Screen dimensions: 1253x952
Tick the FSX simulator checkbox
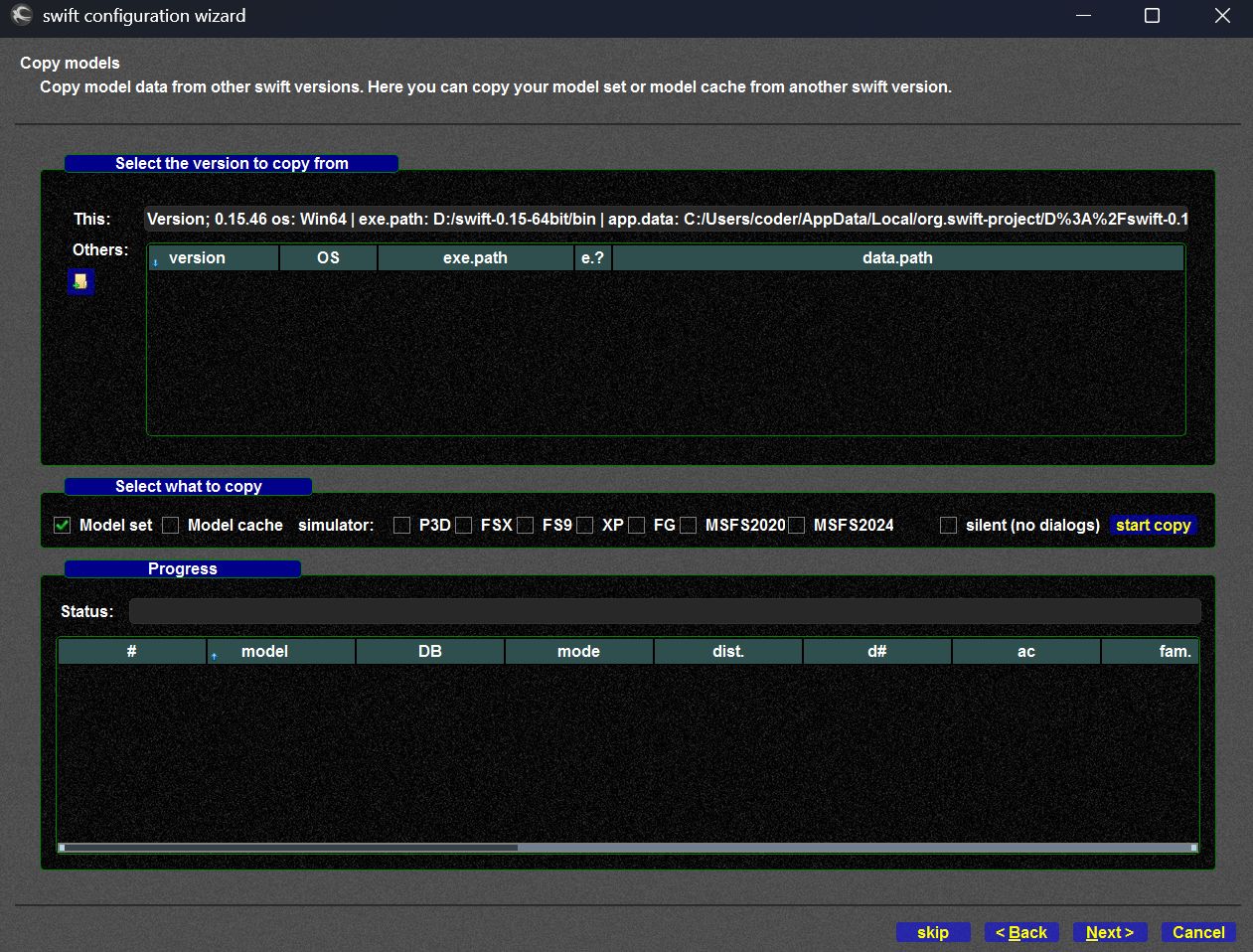[x=463, y=525]
